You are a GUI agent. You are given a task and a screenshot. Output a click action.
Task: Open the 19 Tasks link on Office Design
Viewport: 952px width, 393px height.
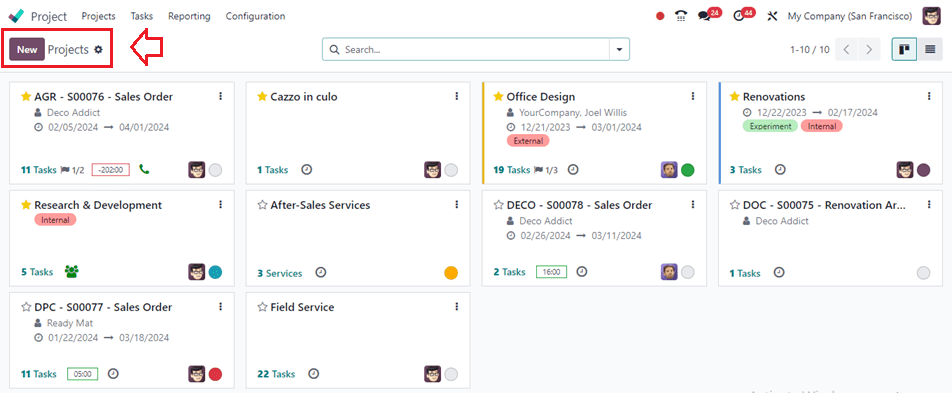(511, 170)
